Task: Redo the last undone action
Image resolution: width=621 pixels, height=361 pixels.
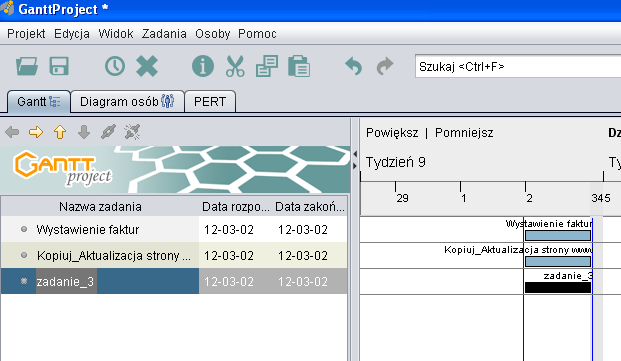Action: coord(385,66)
